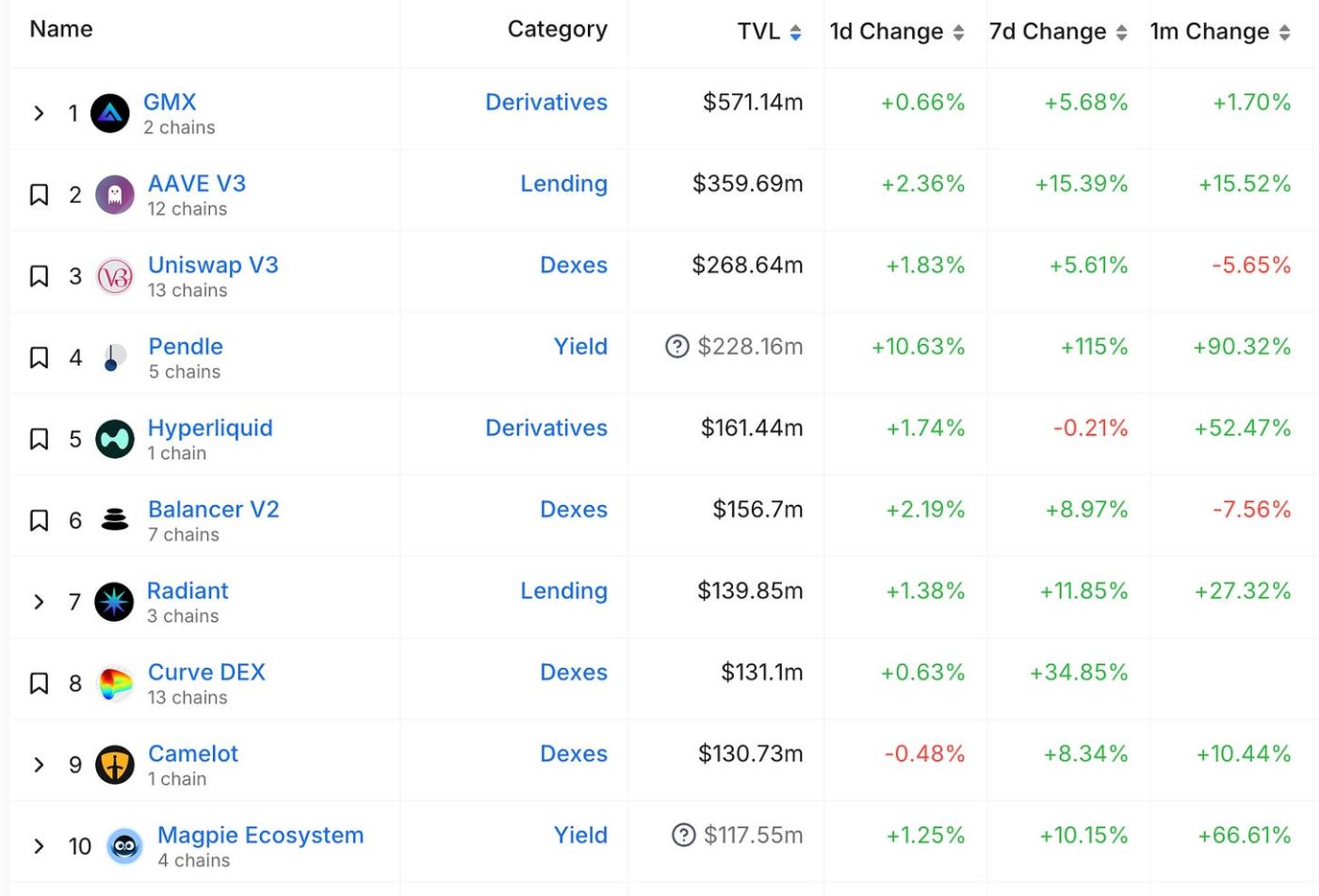Open the Pendle protocol link
1319x896 pixels.
pos(186,347)
